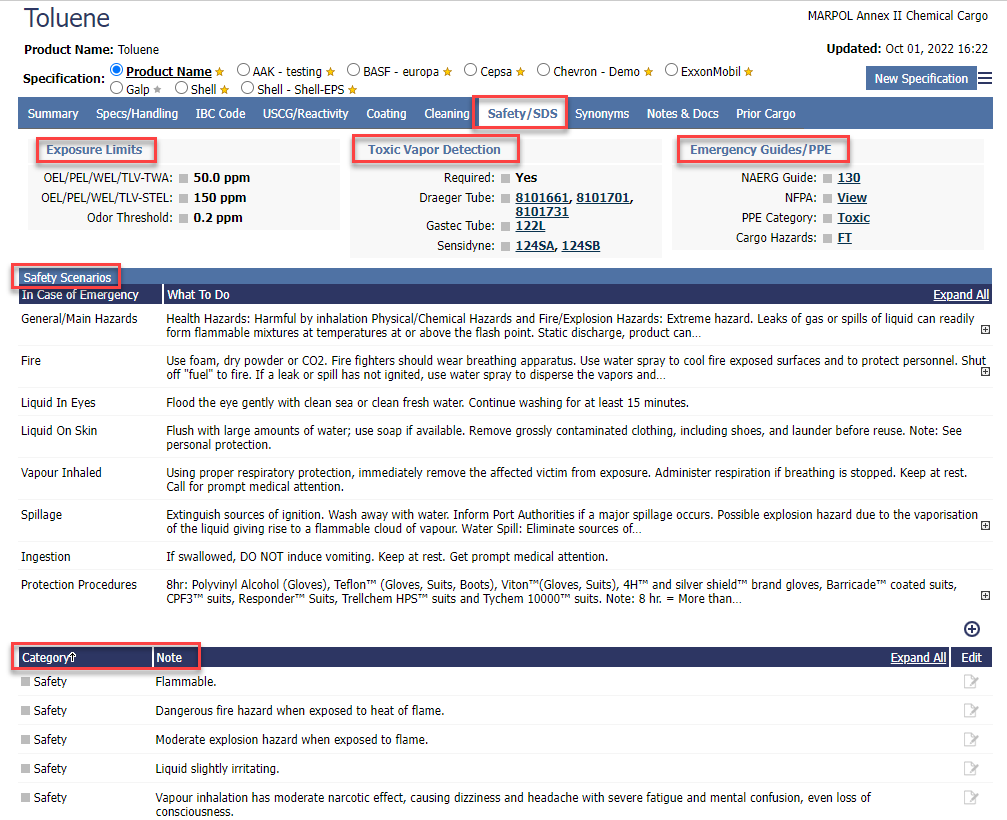
Task: Click the star icon next to Galp
Action: tap(156, 90)
